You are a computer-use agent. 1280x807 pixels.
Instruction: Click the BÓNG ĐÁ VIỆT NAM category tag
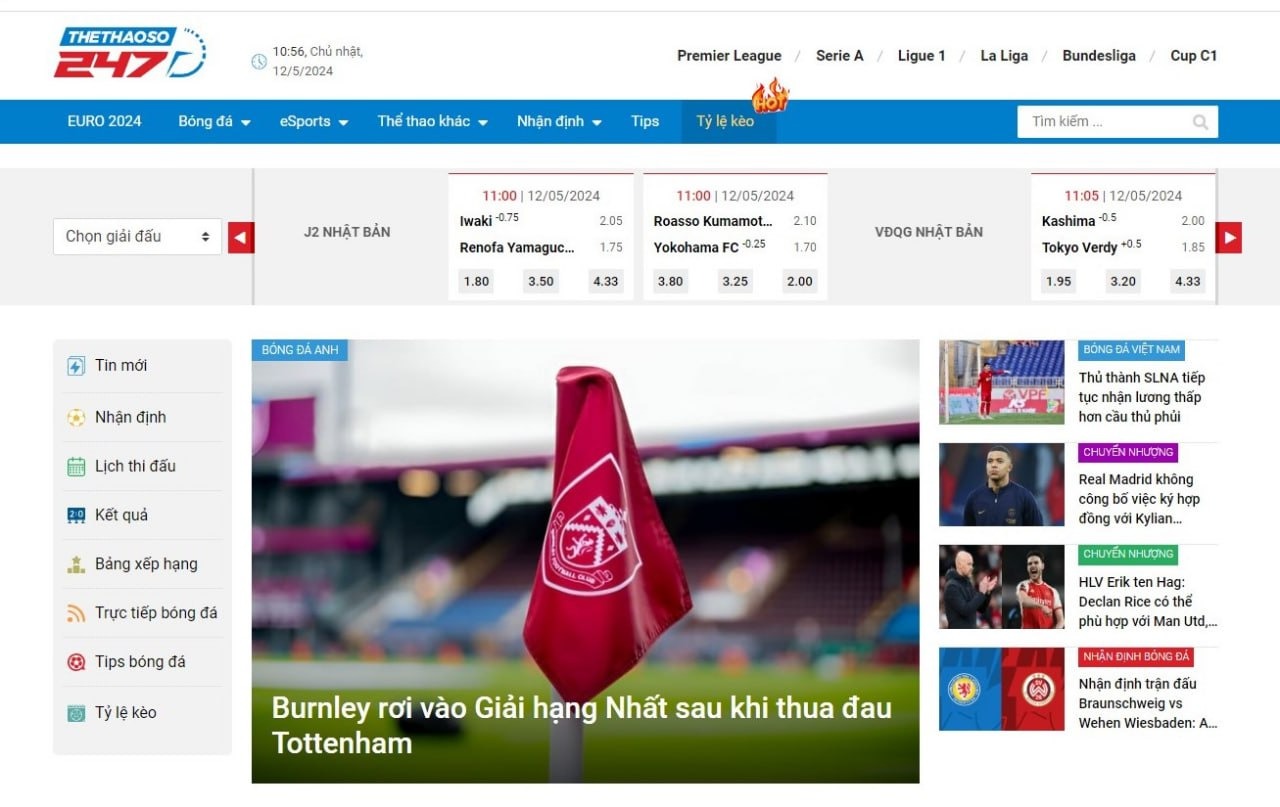(1132, 350)
